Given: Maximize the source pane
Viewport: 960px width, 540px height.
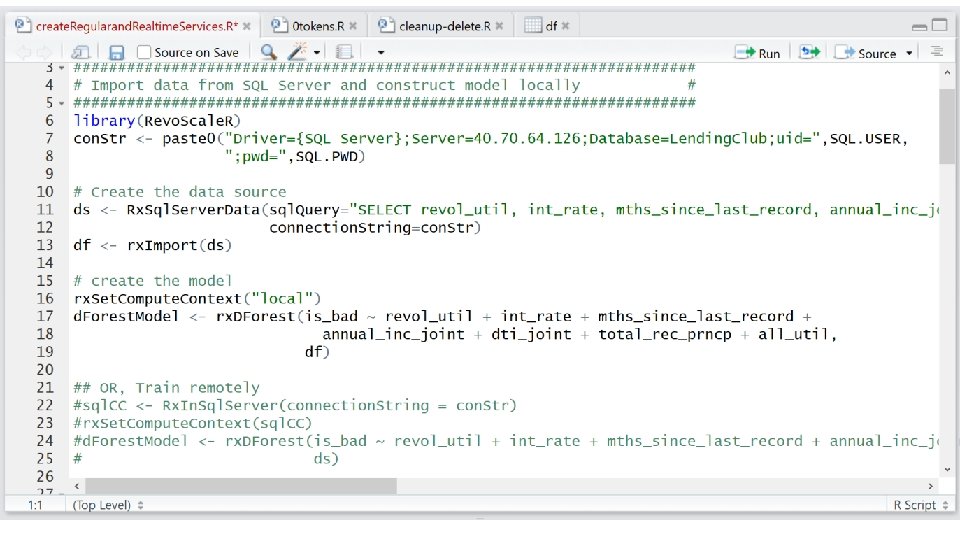Looking at the screenshot, I should coord(939,25).
